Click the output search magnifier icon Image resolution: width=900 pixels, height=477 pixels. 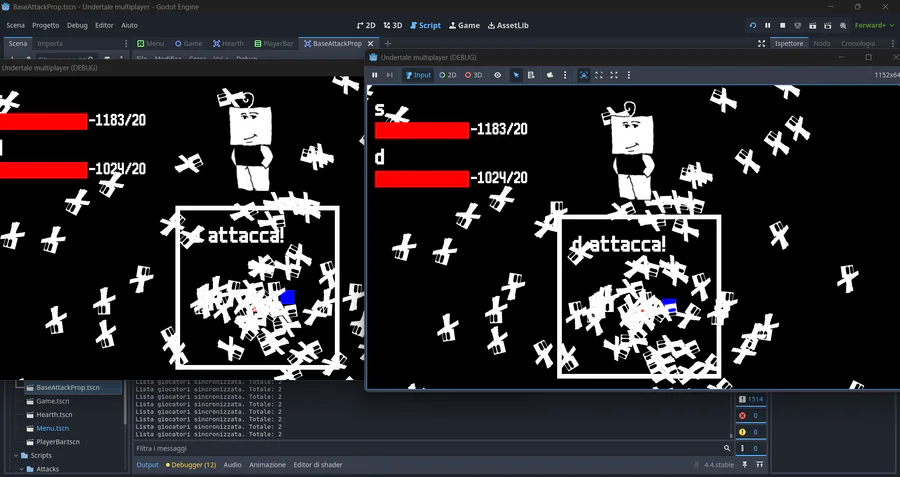[x=727, y=448]
